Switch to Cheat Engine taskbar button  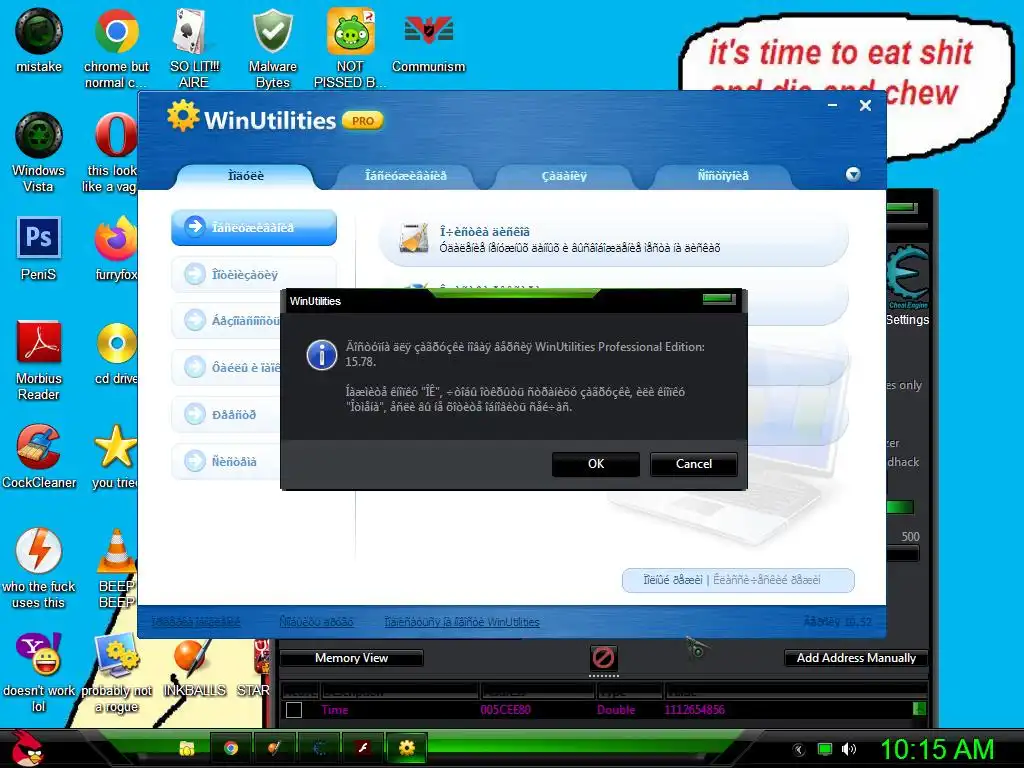[x=319, y=748]
